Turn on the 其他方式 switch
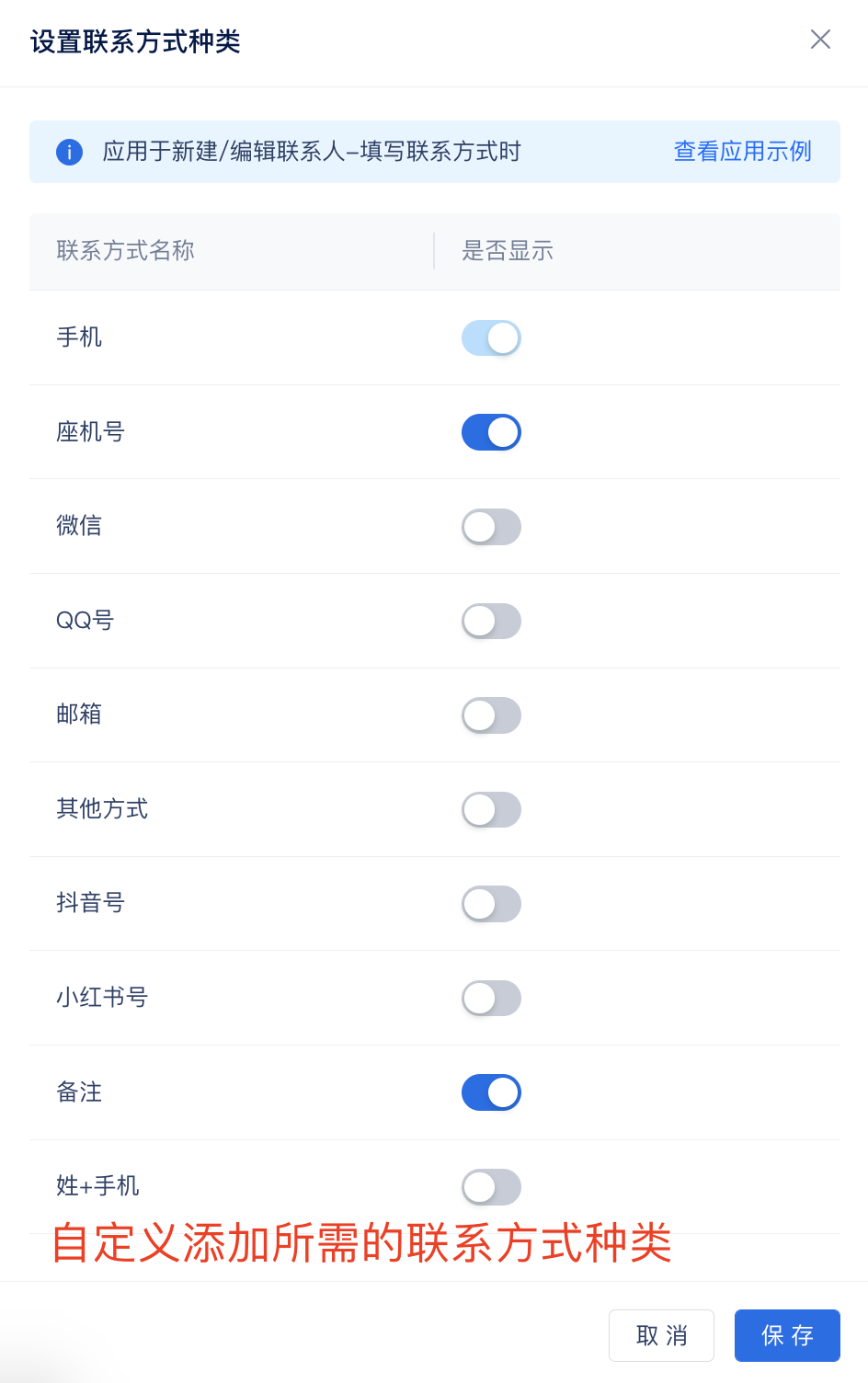This screenshot has width=868, height=1383. click(491, 810)
